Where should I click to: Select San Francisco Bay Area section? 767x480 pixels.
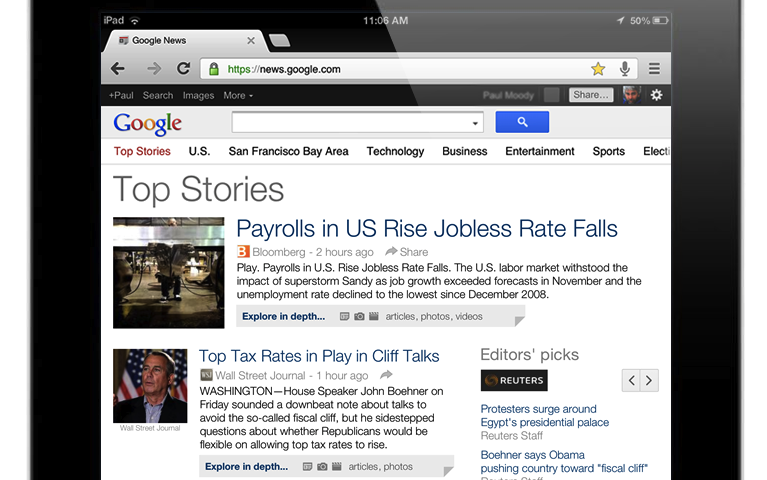[x=288, y=151]
